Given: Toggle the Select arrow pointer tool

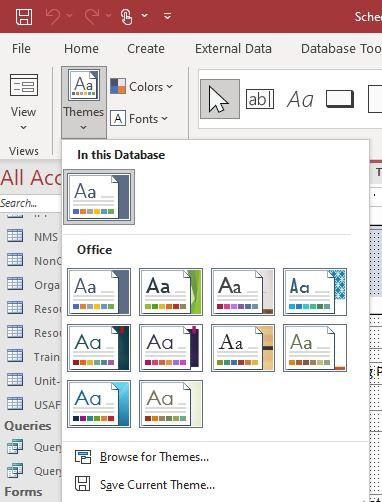Looking at the screenshot, I should (220, 99).
